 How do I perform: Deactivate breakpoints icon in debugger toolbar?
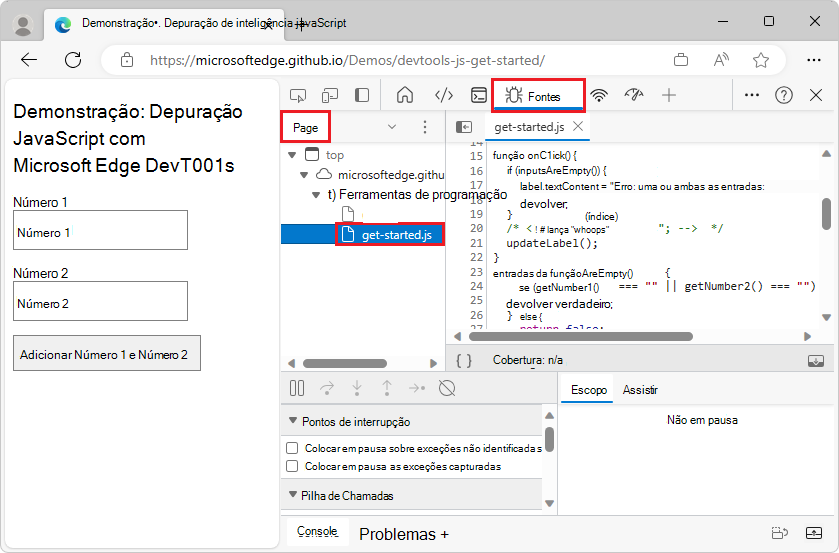point(447,388)
